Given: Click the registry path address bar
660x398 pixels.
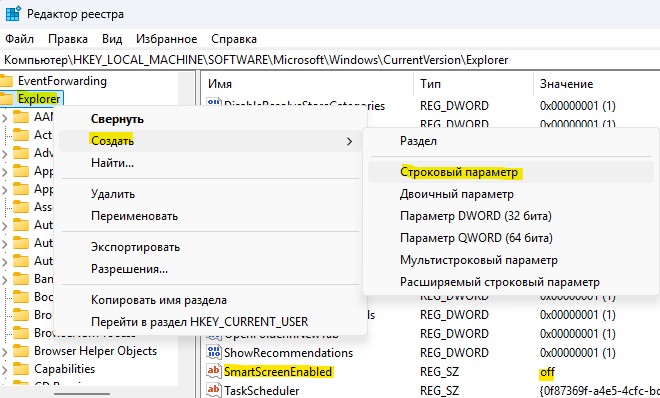Looking at the screenshot, I should [x=330, y=60].
